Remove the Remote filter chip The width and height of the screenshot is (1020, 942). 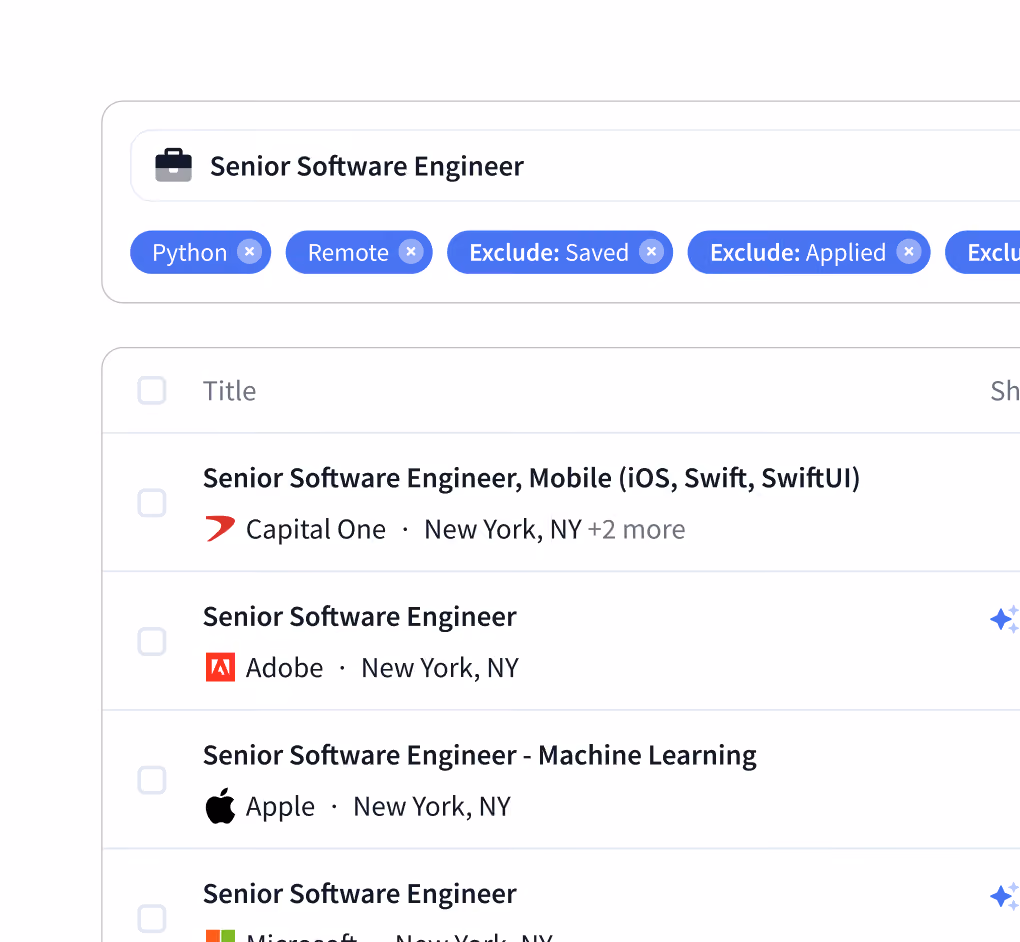click(x=410, y=252)
